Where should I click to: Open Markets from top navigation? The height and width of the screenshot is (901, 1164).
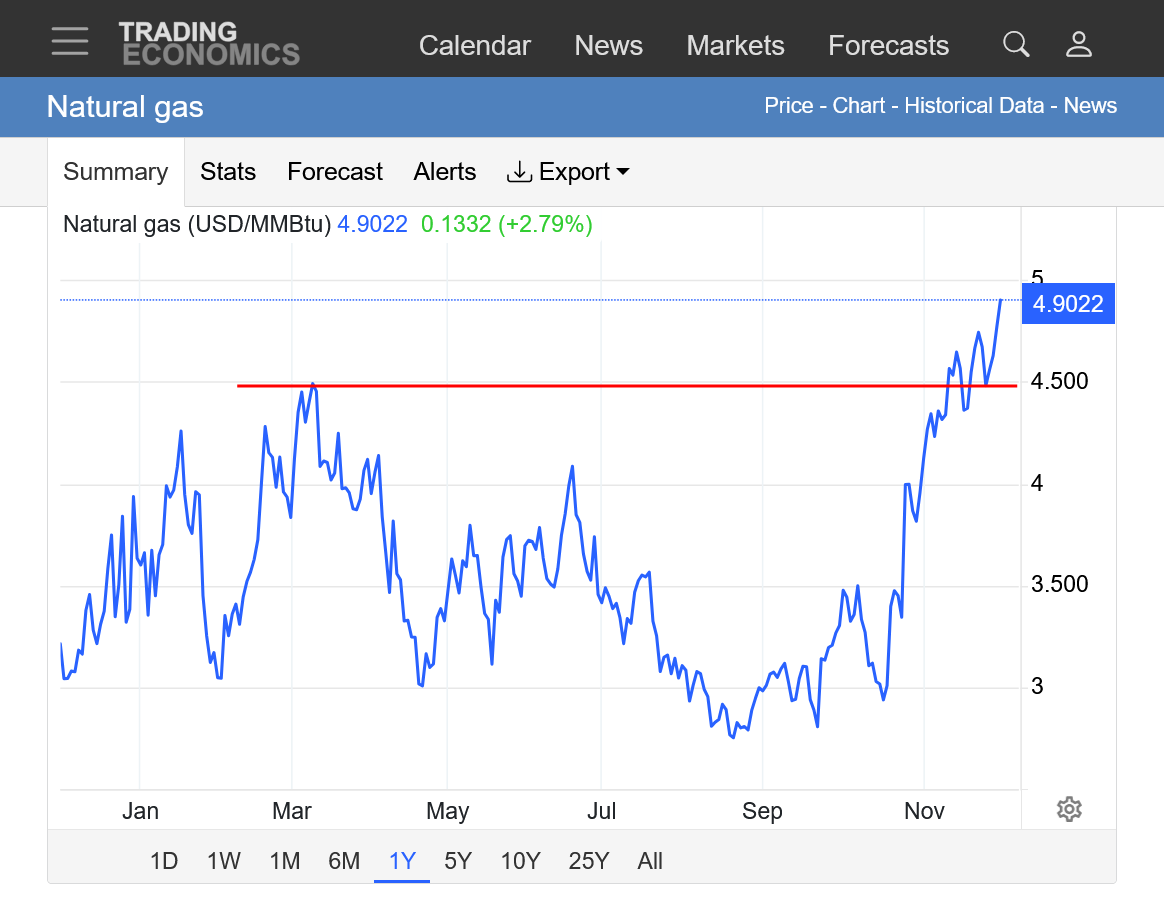coord(735,46)
